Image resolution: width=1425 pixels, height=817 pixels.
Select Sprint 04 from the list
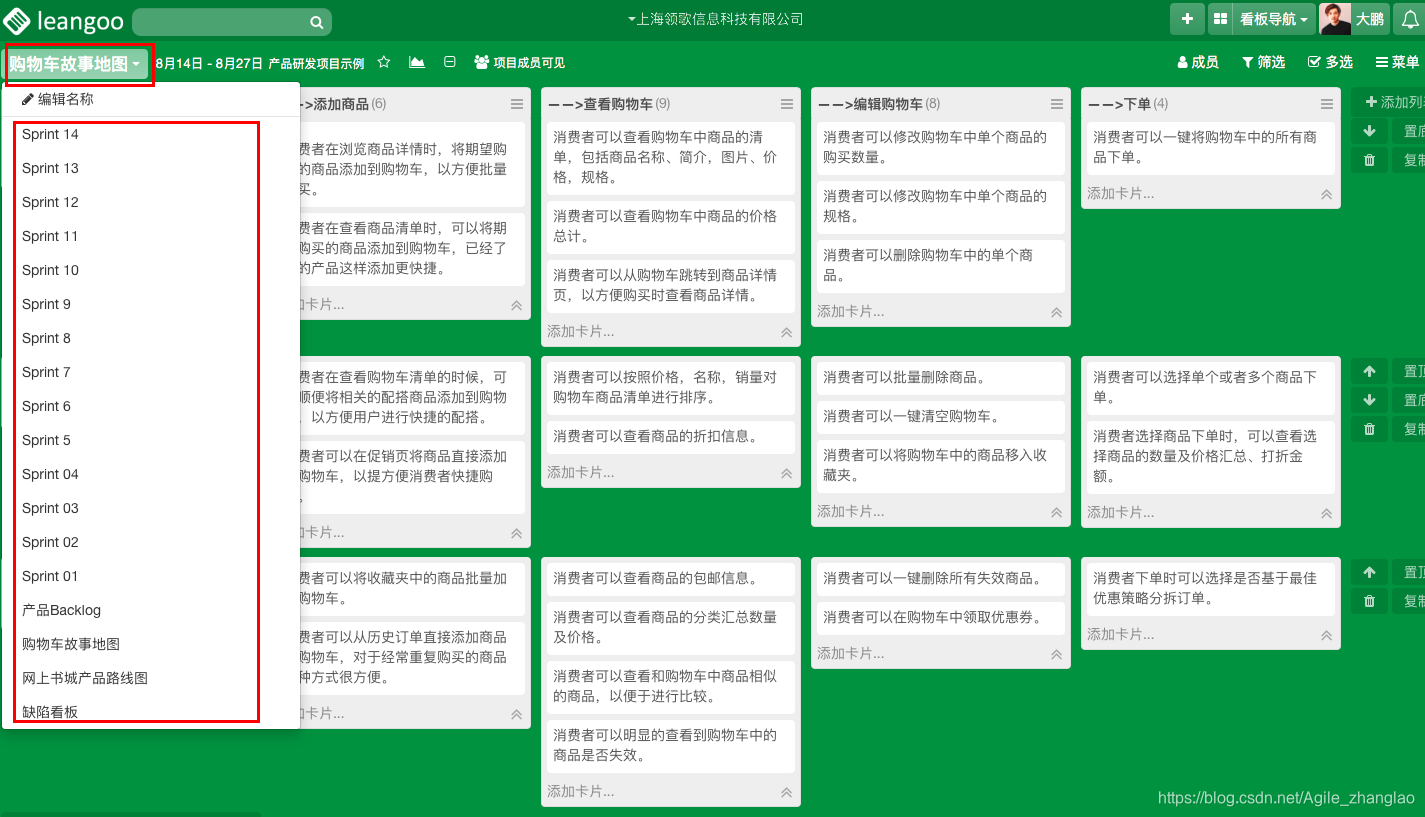pyautogui.click(x=50, y=474)
